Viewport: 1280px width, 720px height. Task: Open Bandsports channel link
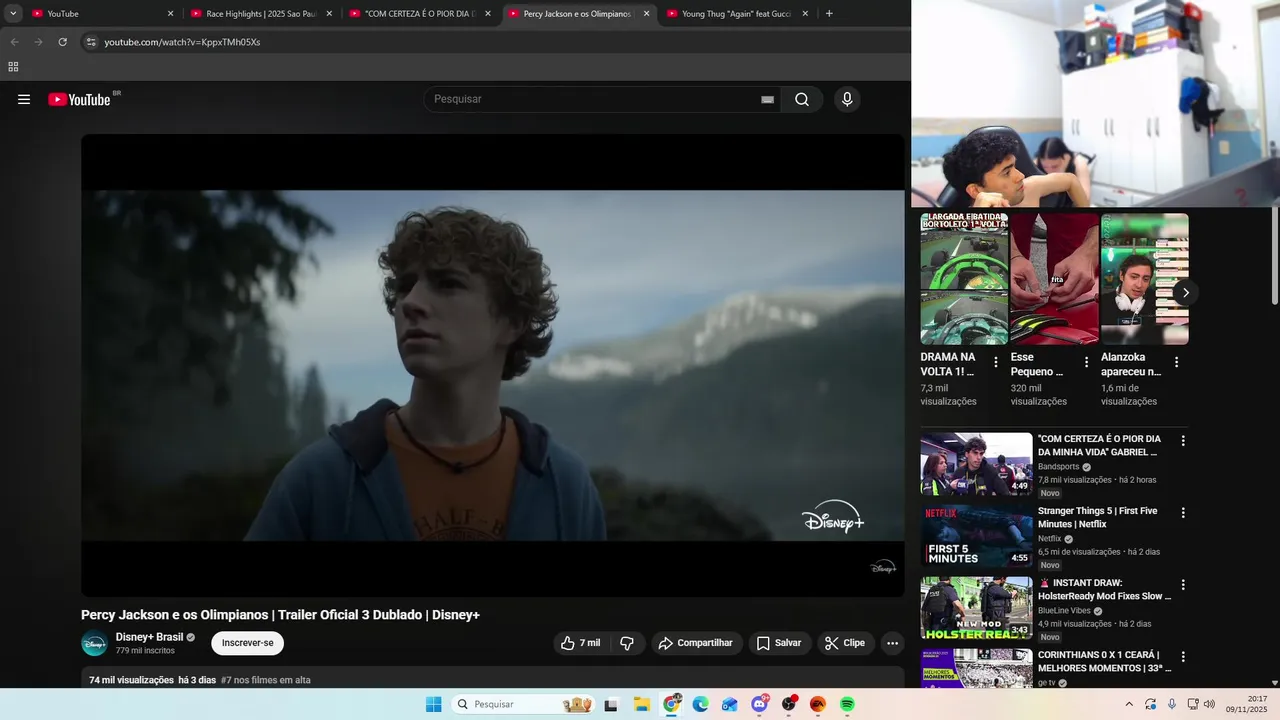tap(1059, 467)
